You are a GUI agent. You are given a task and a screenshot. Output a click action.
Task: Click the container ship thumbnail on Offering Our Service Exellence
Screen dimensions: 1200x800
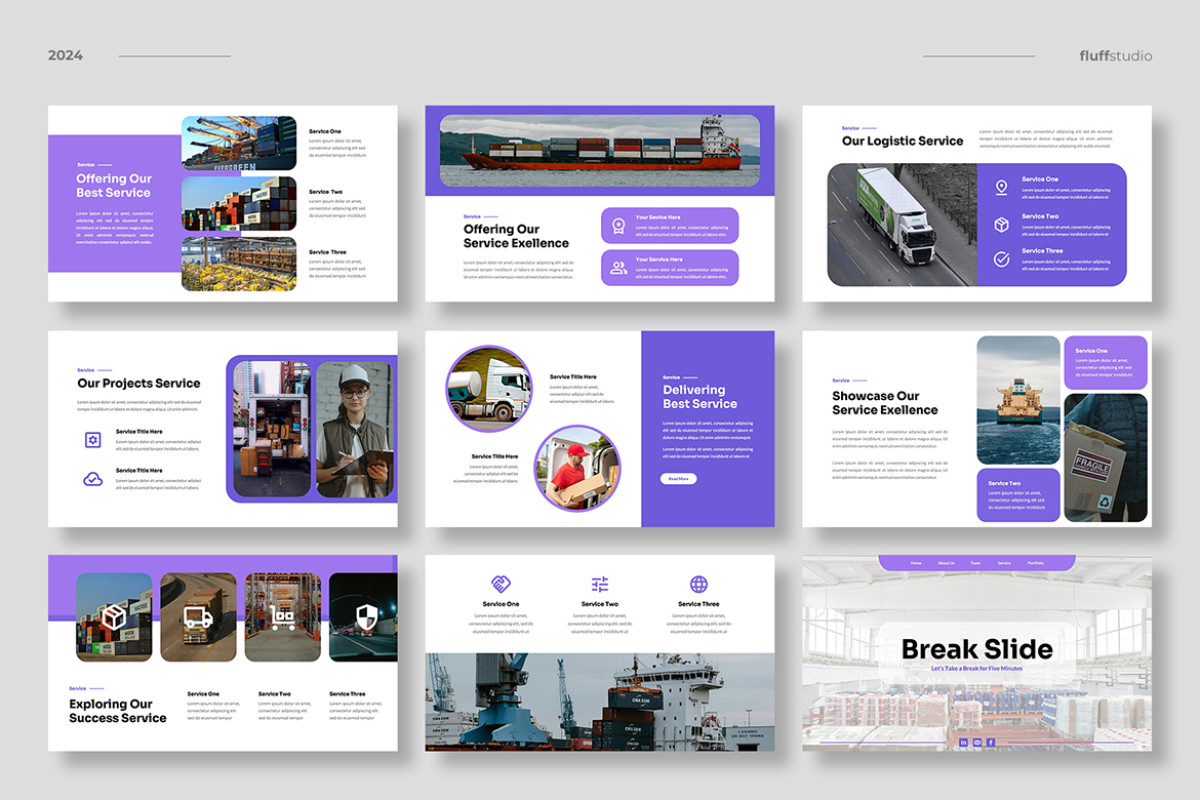tap(600, 148)
